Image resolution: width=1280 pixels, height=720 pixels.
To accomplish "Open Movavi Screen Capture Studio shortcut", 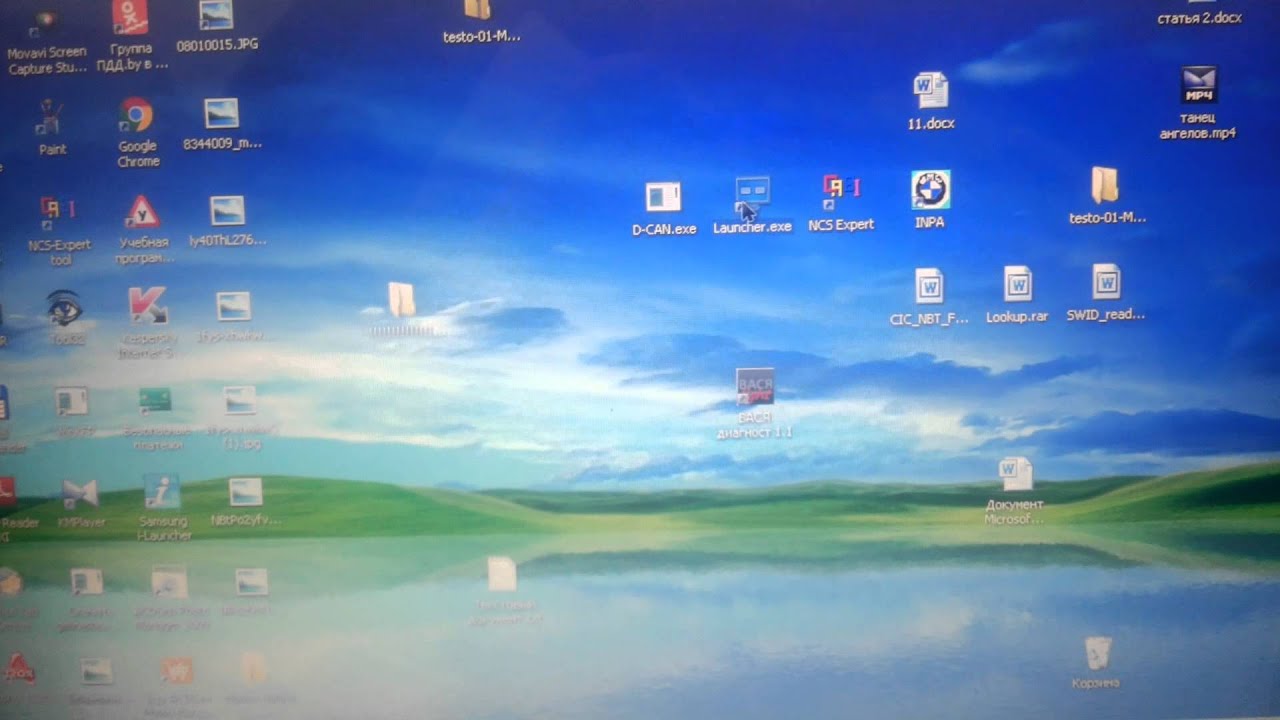I will pyautogui.click(x=46, y=23).
